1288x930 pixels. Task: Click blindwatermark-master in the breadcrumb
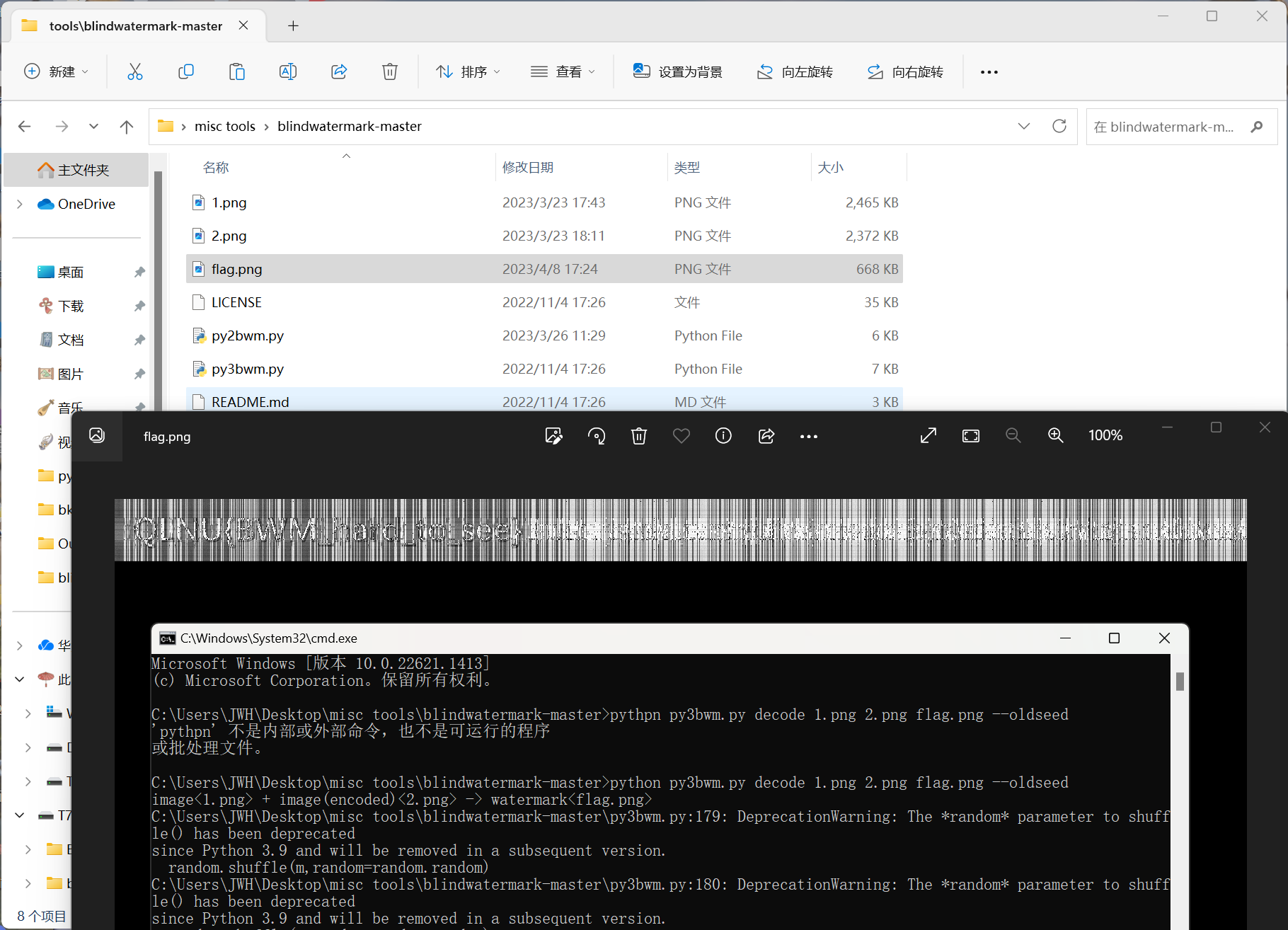pos(350,126)
